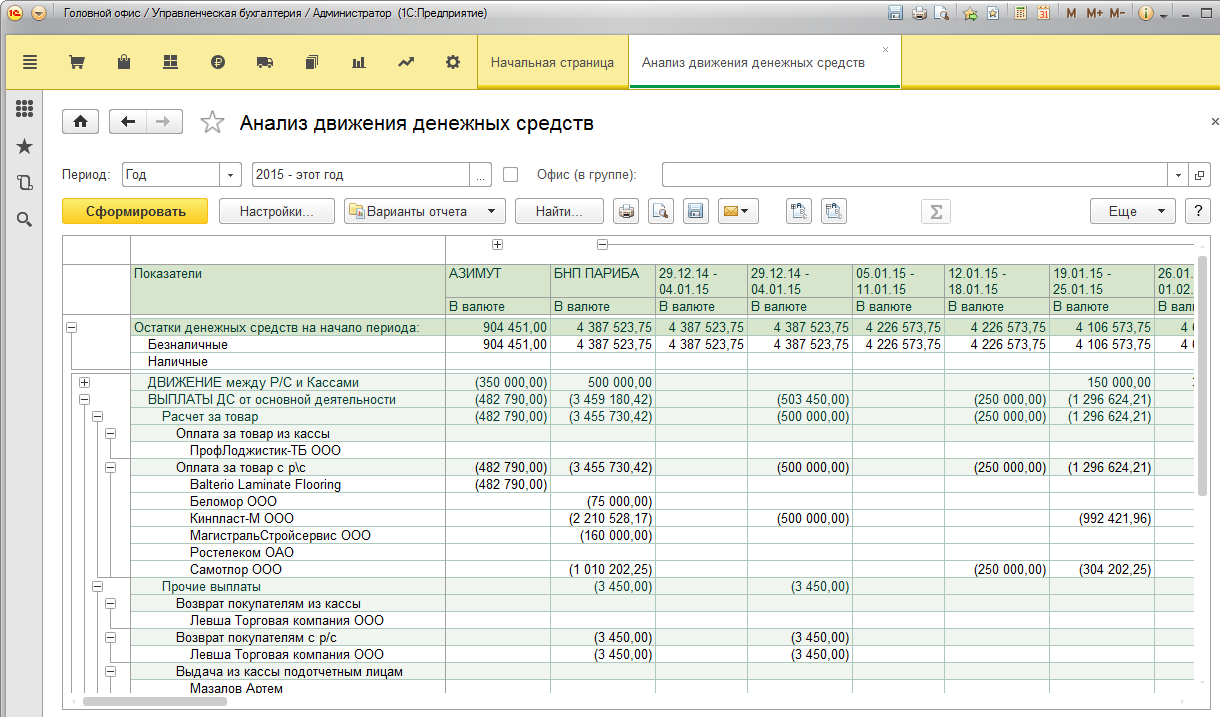
Task: Add report to favorites with star
Action: (212, 122)
